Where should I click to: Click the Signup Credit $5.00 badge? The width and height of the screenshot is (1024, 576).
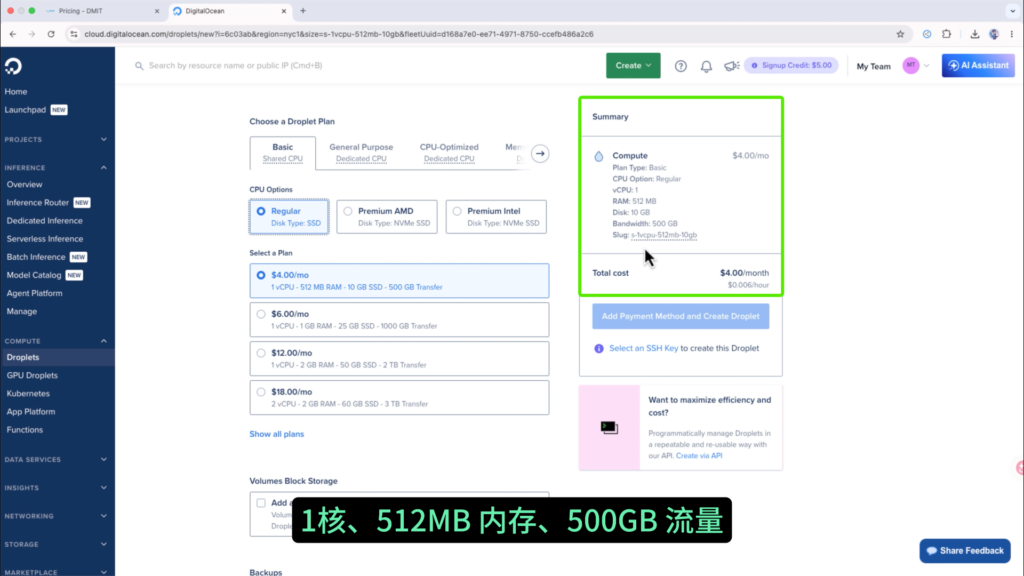pos(791,65)
